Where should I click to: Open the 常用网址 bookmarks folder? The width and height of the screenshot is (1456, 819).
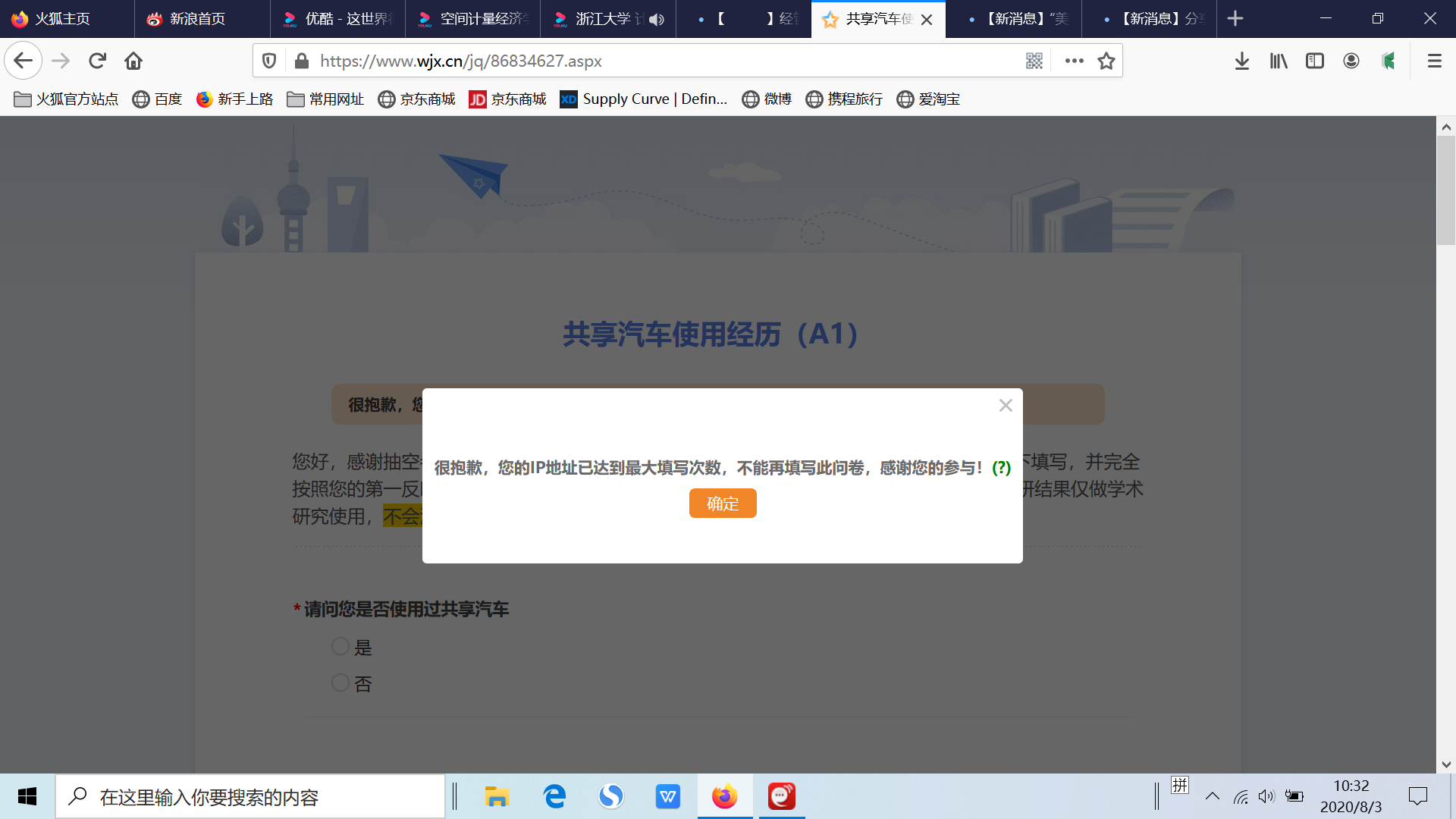pyautogui.click(x=326, y=99)
